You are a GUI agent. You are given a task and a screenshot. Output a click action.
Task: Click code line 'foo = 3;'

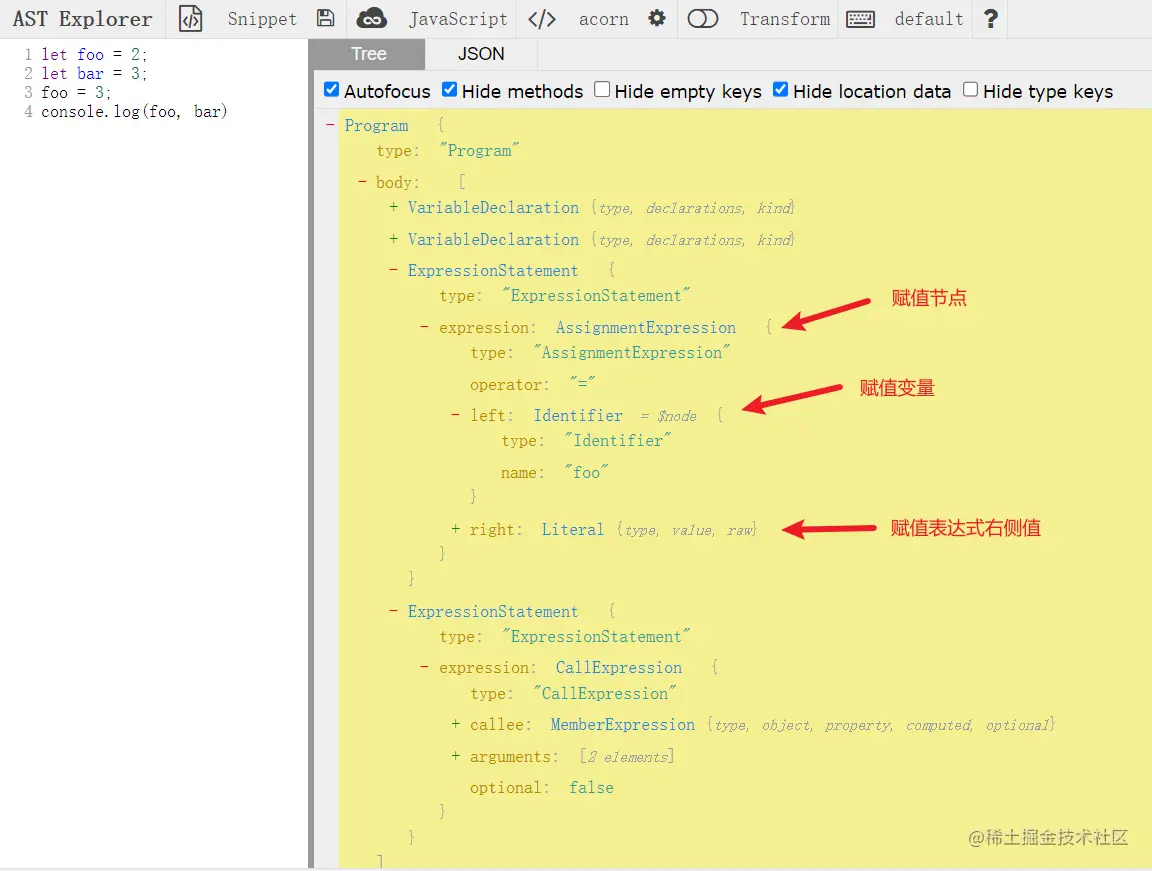tap(76, 93)
